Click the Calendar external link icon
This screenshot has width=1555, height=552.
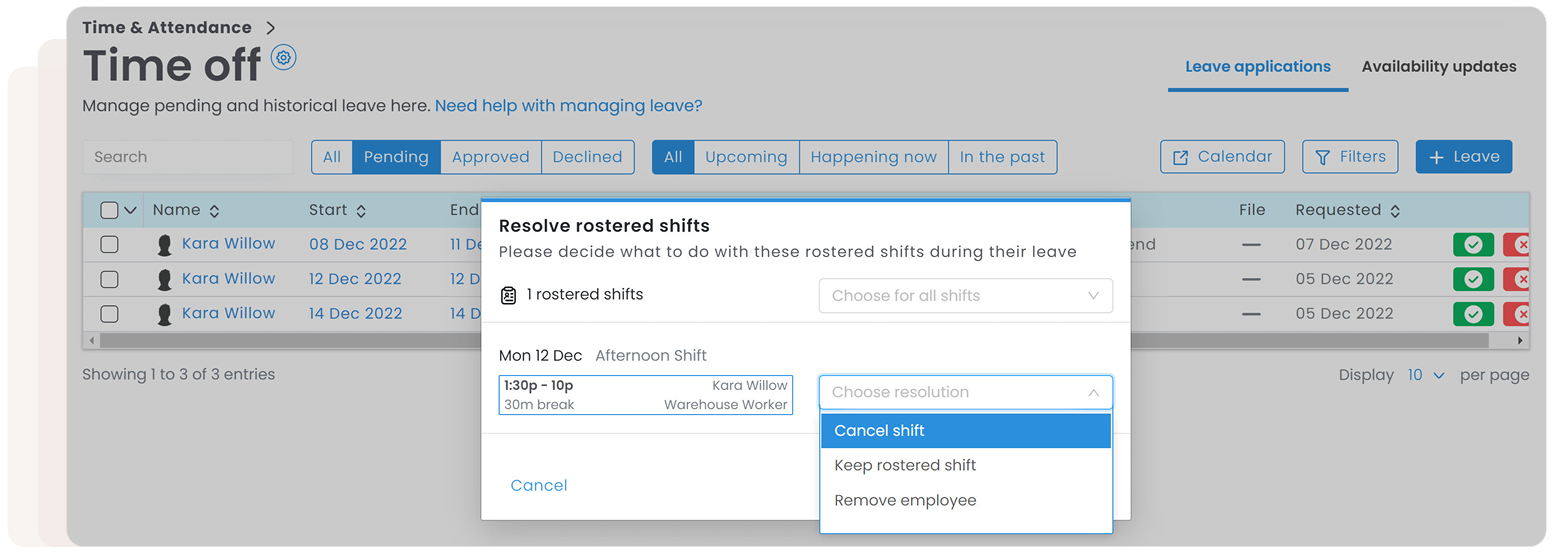coord(1181,157)
